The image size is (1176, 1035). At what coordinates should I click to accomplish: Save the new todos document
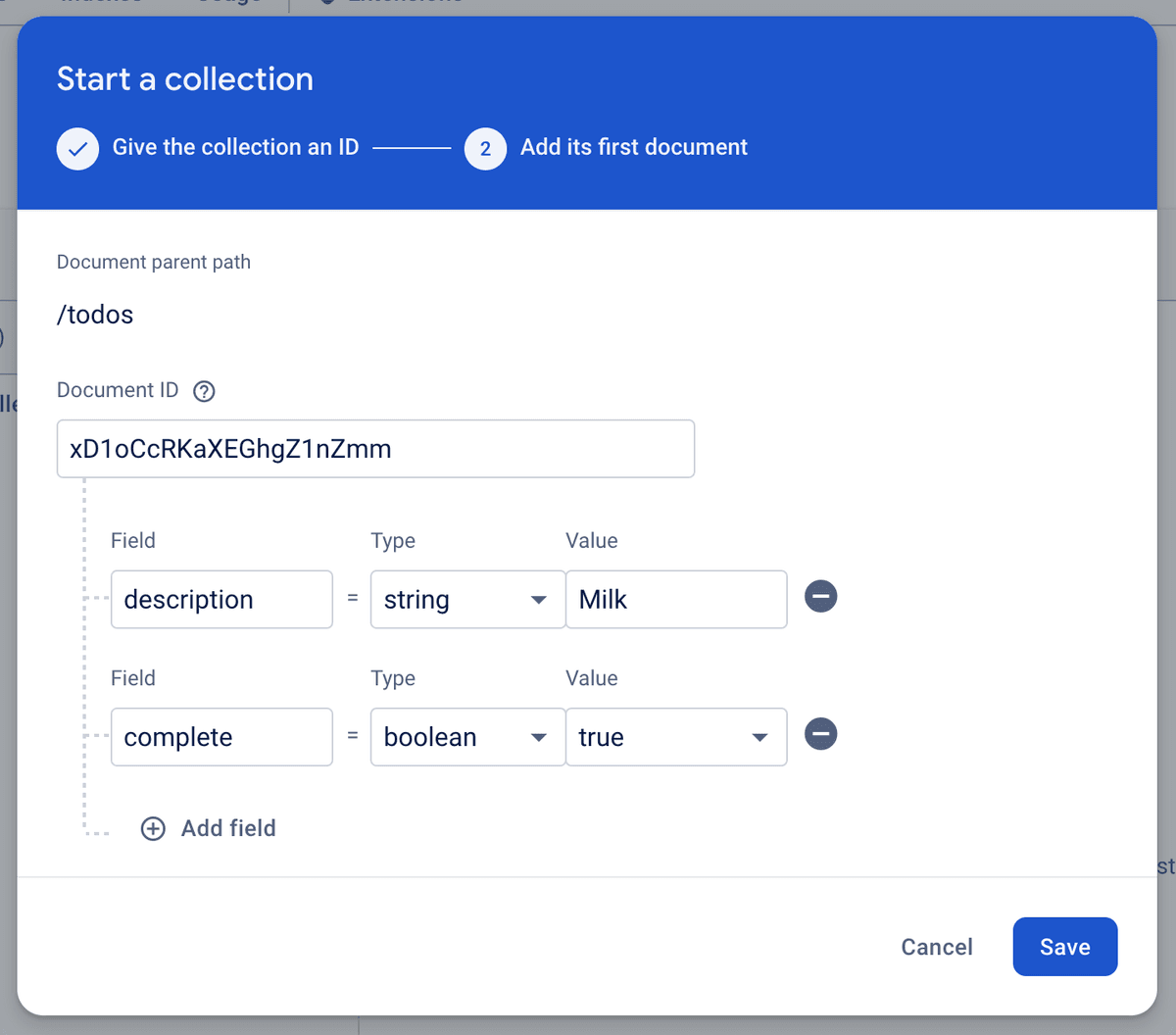tap(1065, 947)
